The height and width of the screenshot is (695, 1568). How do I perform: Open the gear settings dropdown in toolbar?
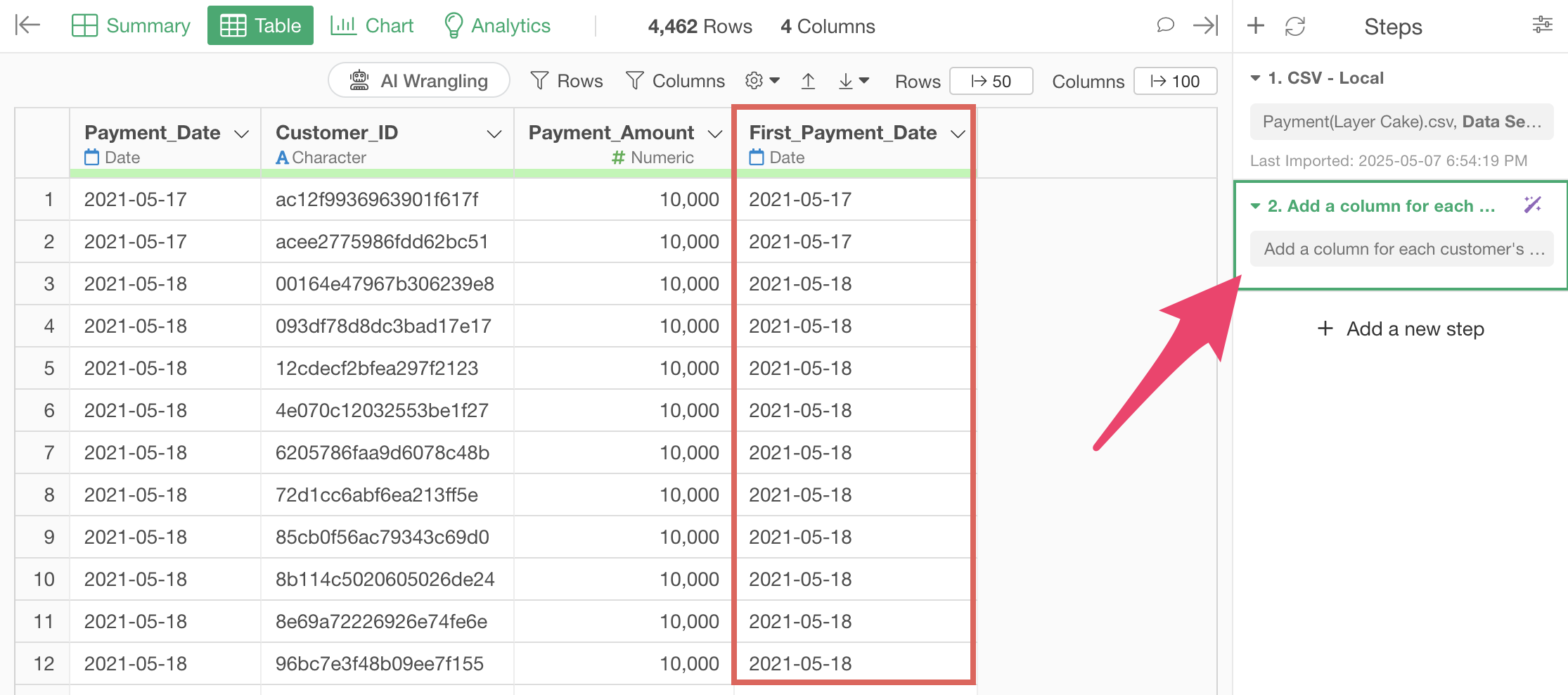pos(762,81)
